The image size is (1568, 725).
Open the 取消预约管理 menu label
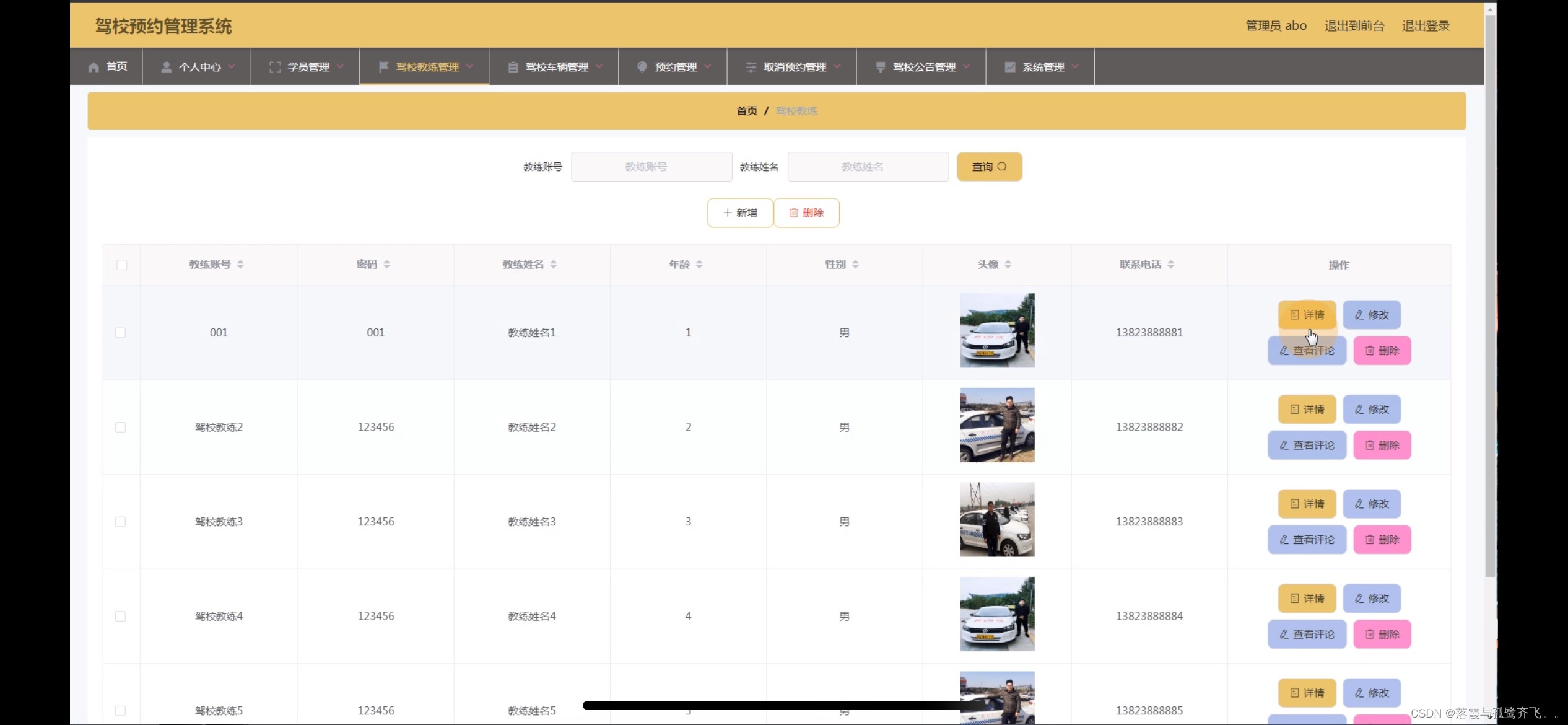click(x=795, y=67)
